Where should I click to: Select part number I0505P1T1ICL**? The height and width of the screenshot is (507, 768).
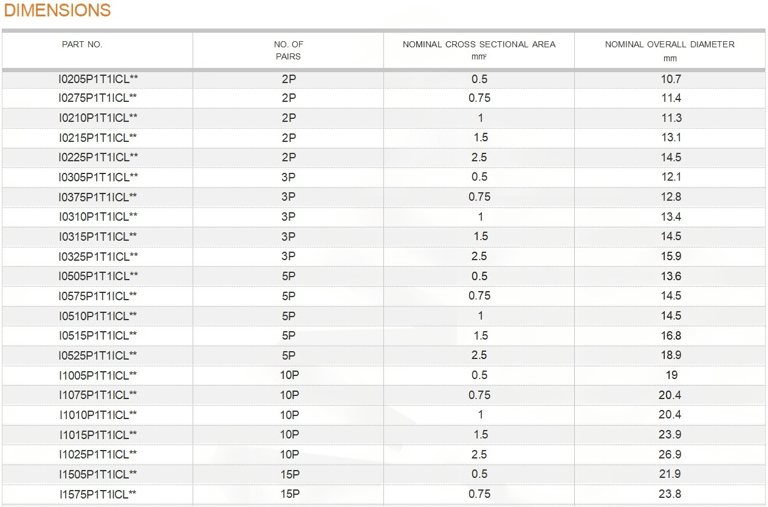[x=98, y=276]
